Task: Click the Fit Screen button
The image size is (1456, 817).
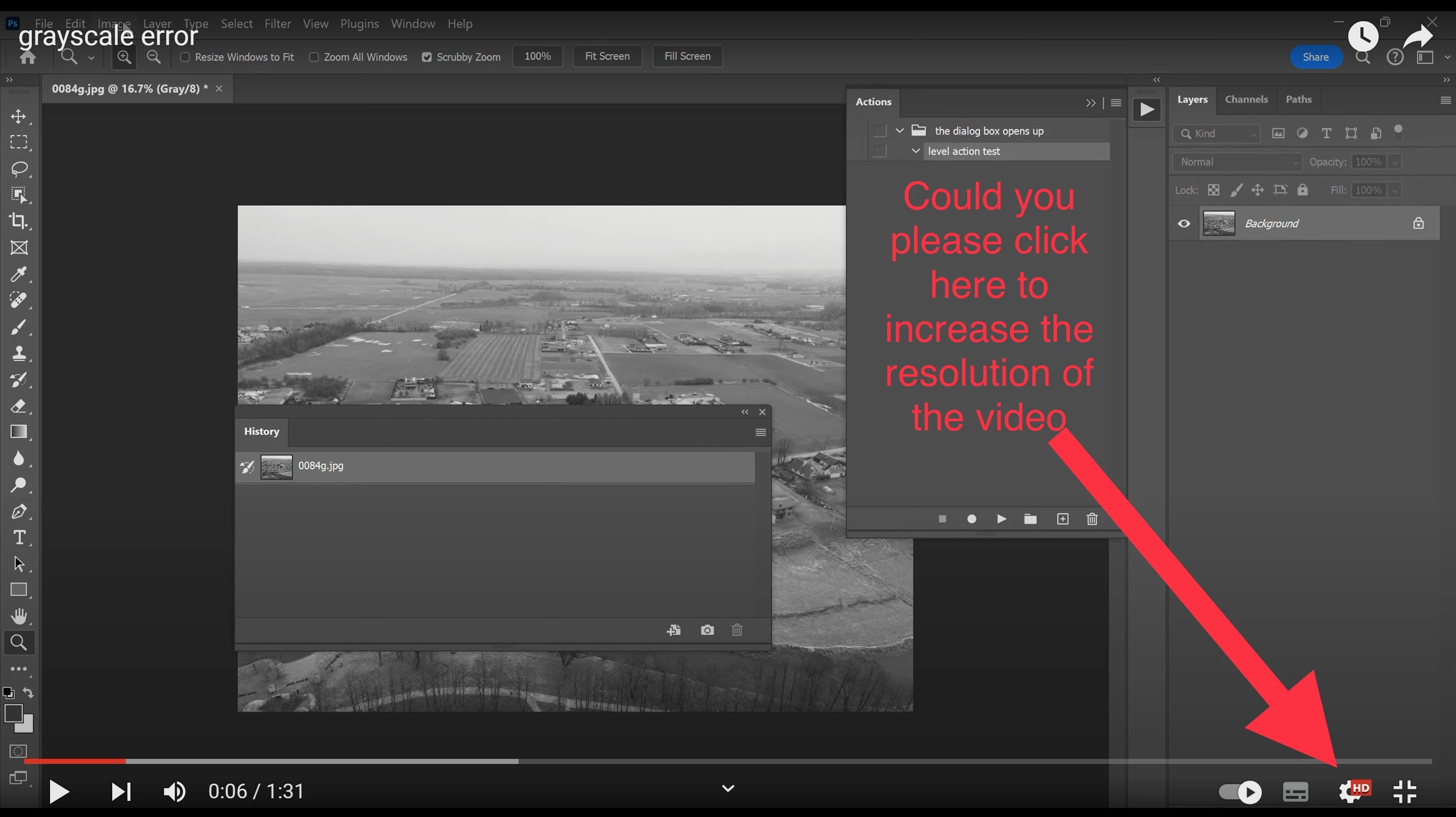Action: [x=607, y=57]
